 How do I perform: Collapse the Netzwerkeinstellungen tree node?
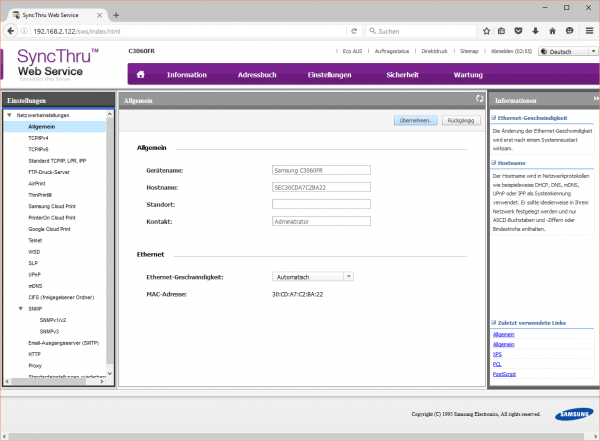[11, 116]
